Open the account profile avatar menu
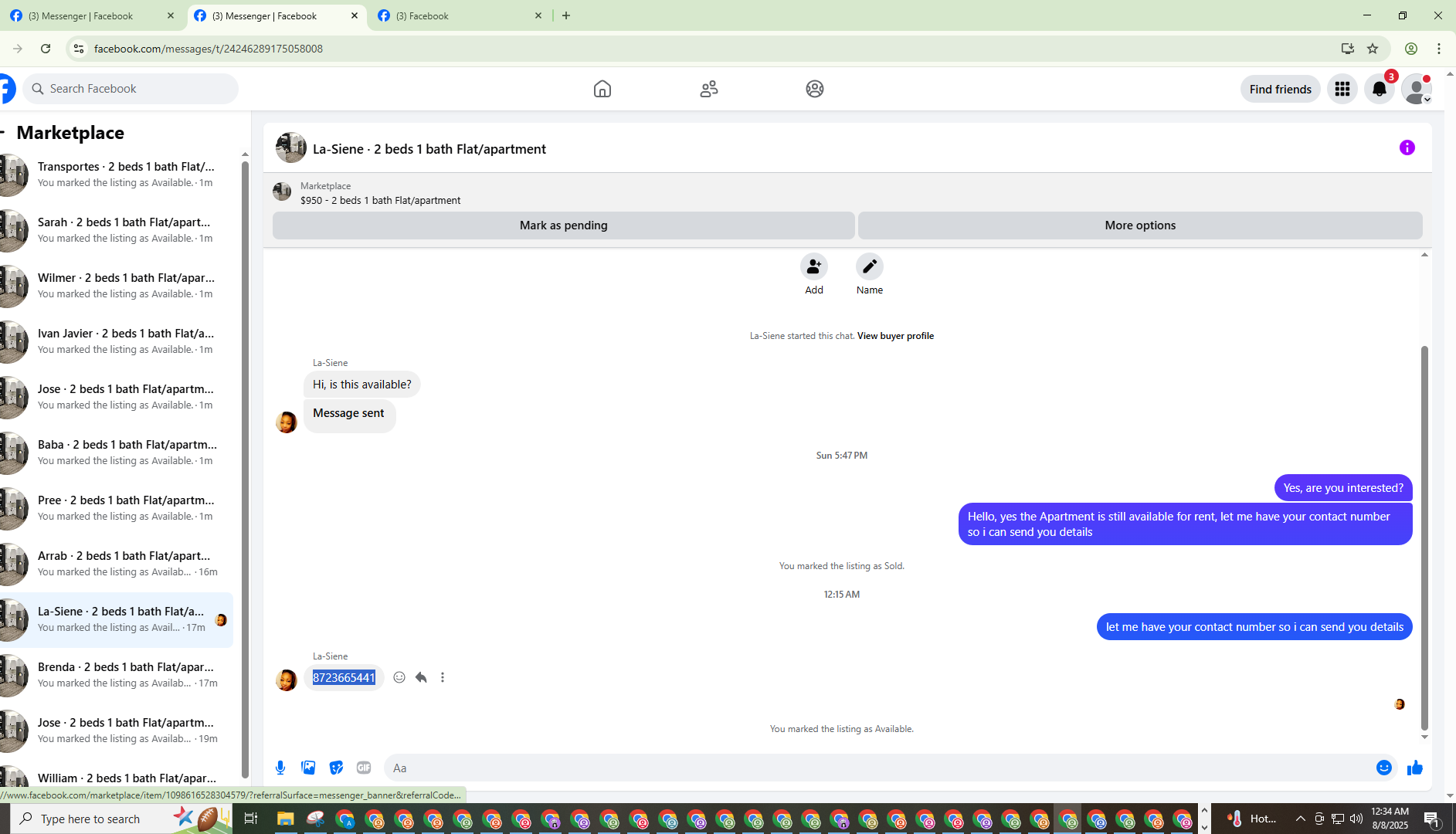This screenshot has height=834, width=1456. point(1417,89)
